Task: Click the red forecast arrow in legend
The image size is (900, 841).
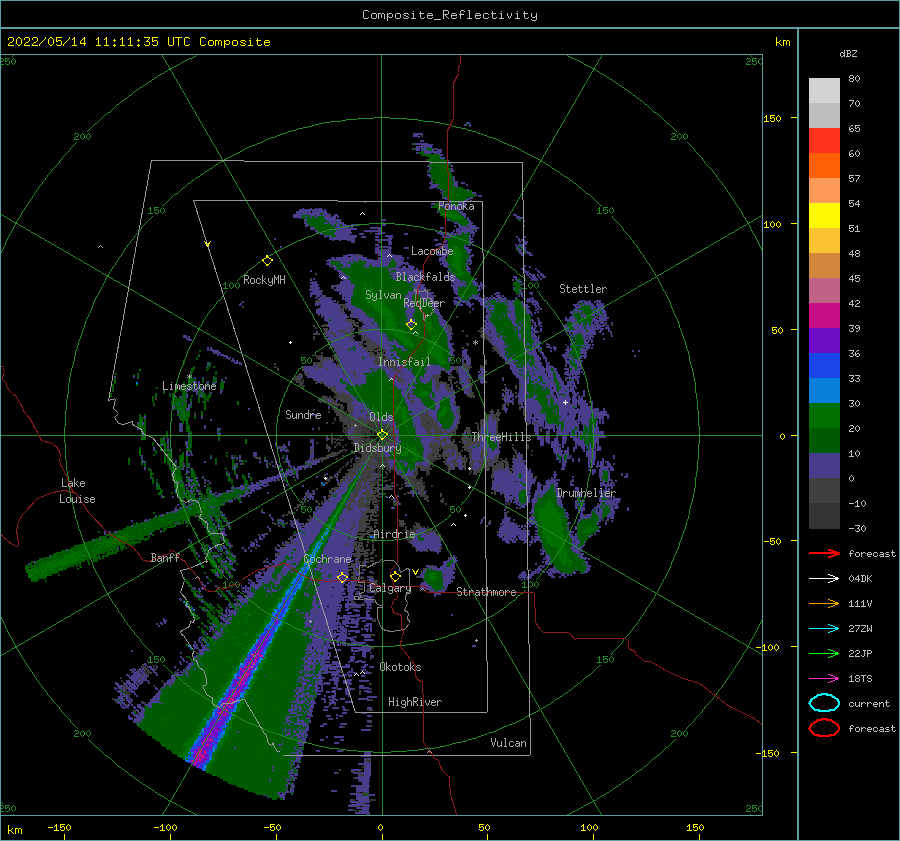Action: [824, 553]
